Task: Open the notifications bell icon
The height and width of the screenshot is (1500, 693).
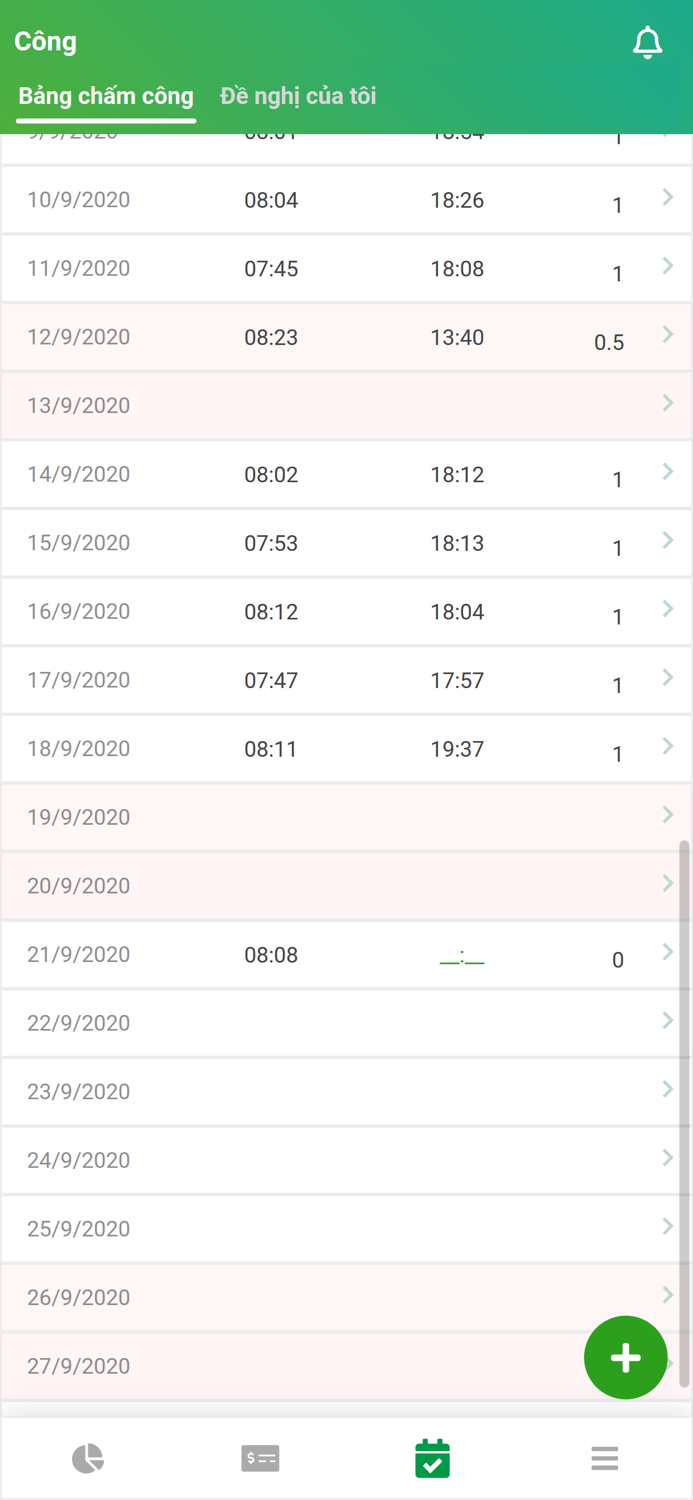Action: coord(647,42)
